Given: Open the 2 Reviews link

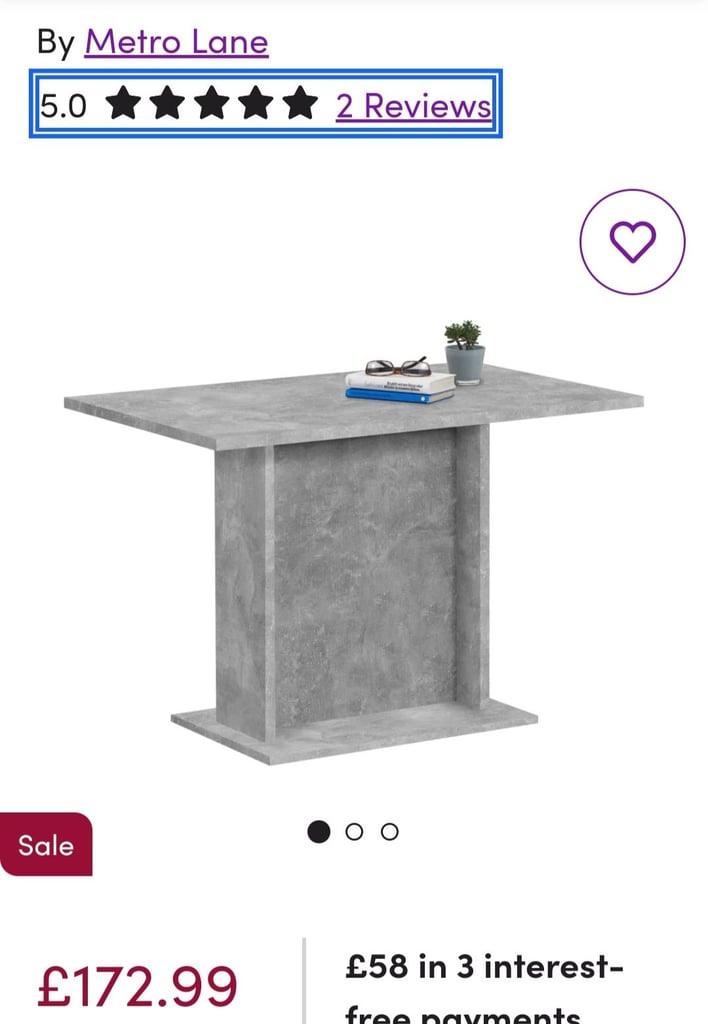Looking at the screenshot, I should click(x=413, y=106).
